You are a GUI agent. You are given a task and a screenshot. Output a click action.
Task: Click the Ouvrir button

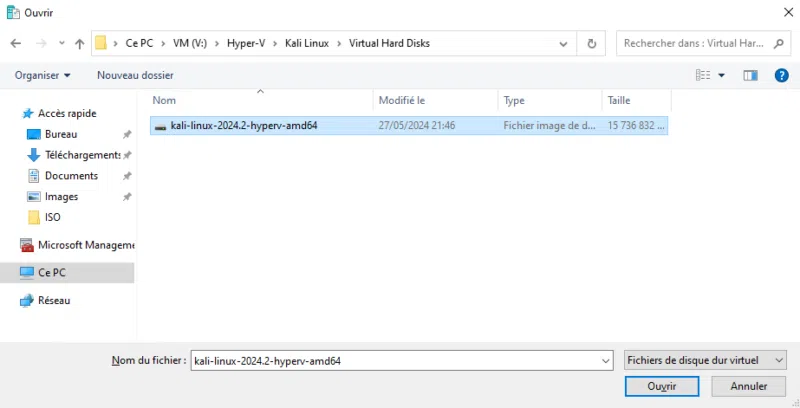(x=662, y=387)
